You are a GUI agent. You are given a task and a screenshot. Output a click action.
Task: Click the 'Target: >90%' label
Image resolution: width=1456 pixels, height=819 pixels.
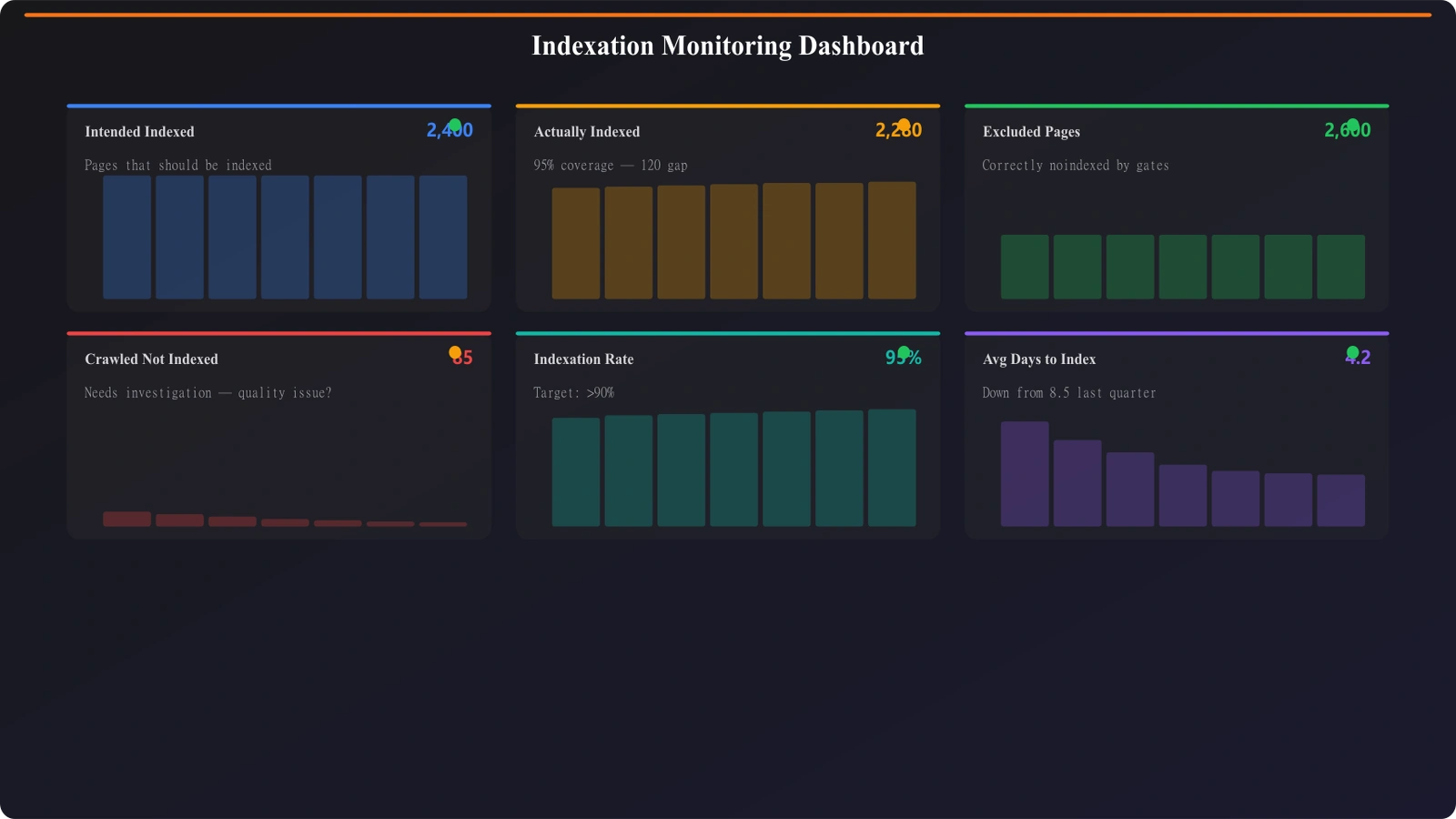[x=574, y=392]
